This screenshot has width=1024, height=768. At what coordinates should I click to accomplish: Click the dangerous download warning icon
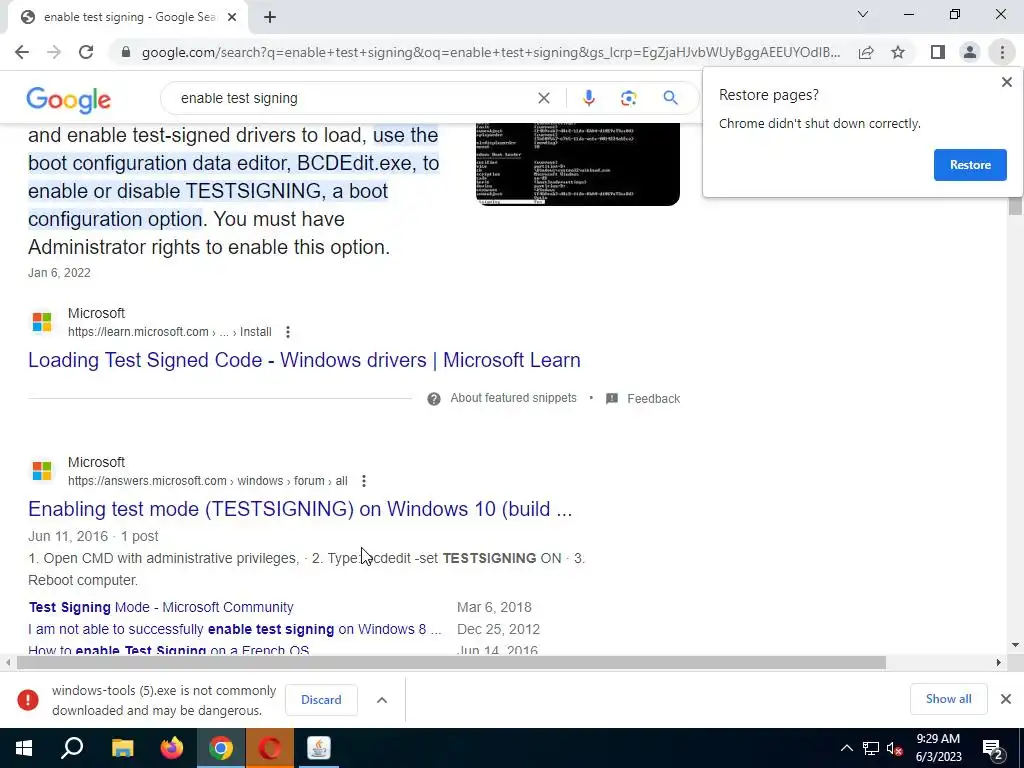coord(27,700)
